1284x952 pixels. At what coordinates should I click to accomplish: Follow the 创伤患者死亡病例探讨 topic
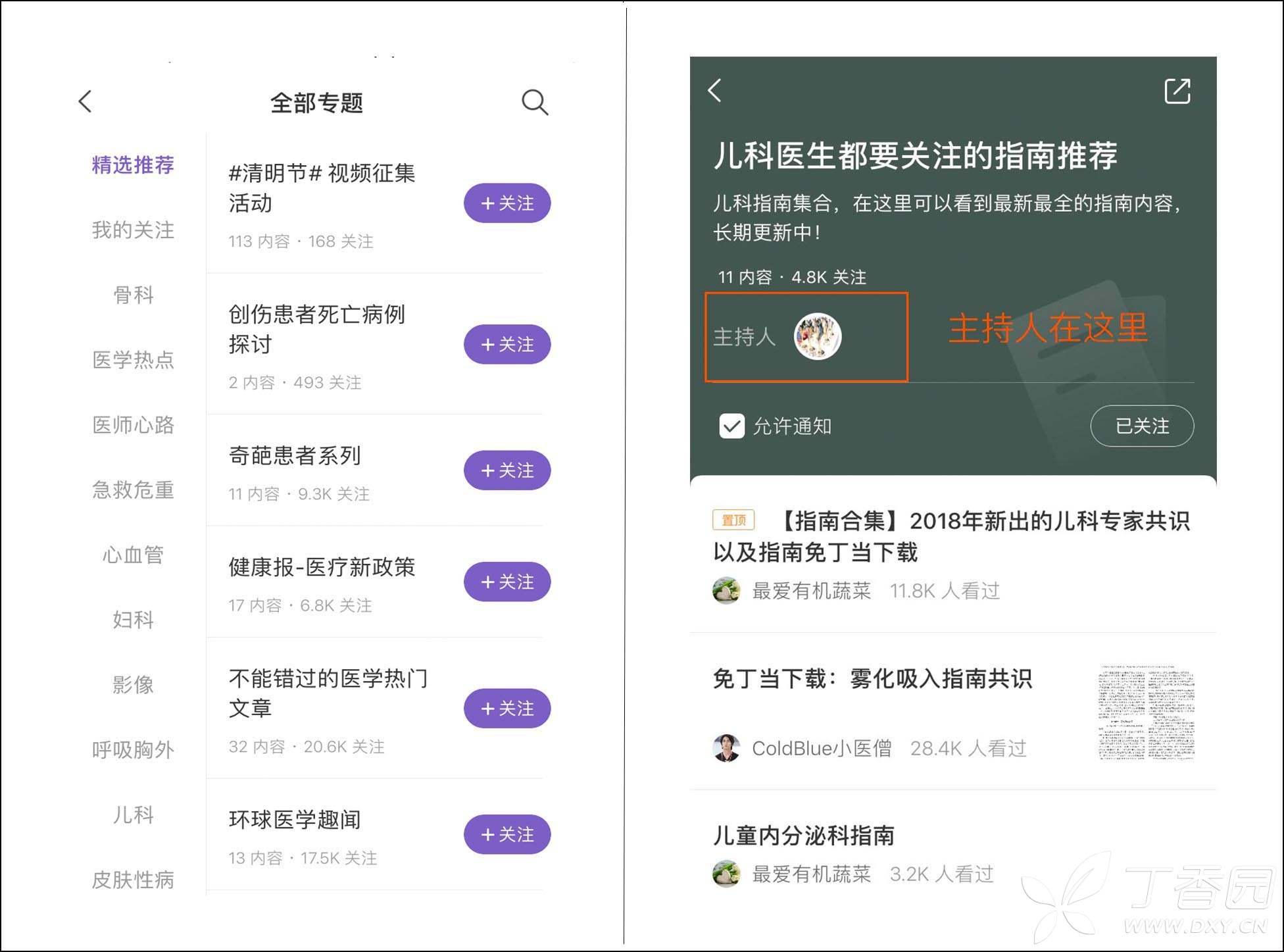click(507, 344)
